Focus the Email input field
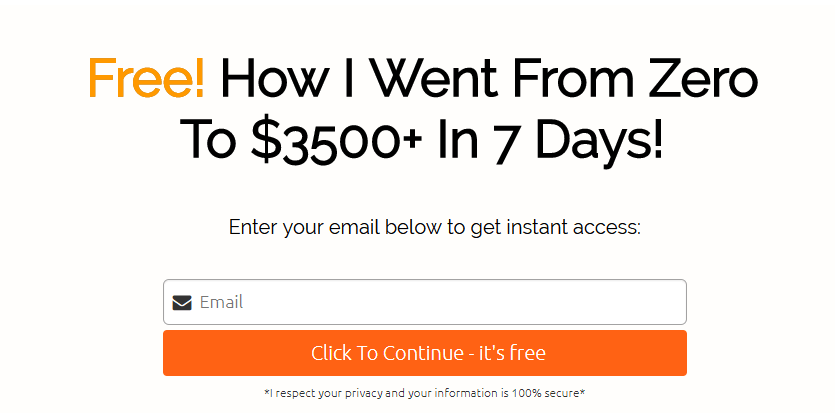 point(424,302)
